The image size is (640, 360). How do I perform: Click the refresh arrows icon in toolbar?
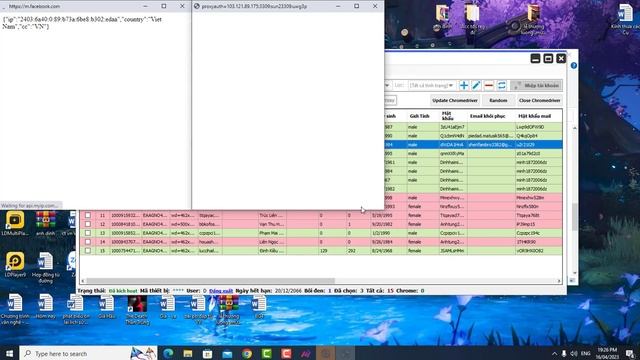pyautogui.click(x=502, y=85)
